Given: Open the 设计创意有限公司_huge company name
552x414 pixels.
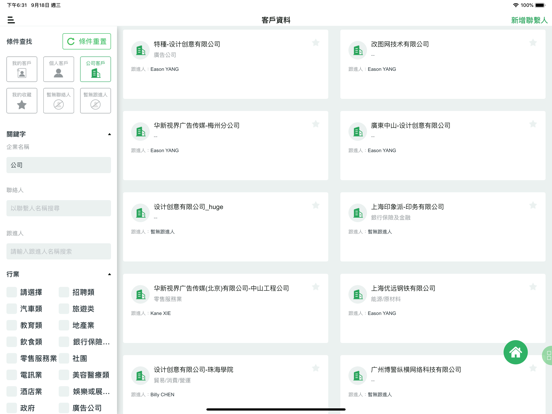Looking at the screenshot, I should 188,207.
